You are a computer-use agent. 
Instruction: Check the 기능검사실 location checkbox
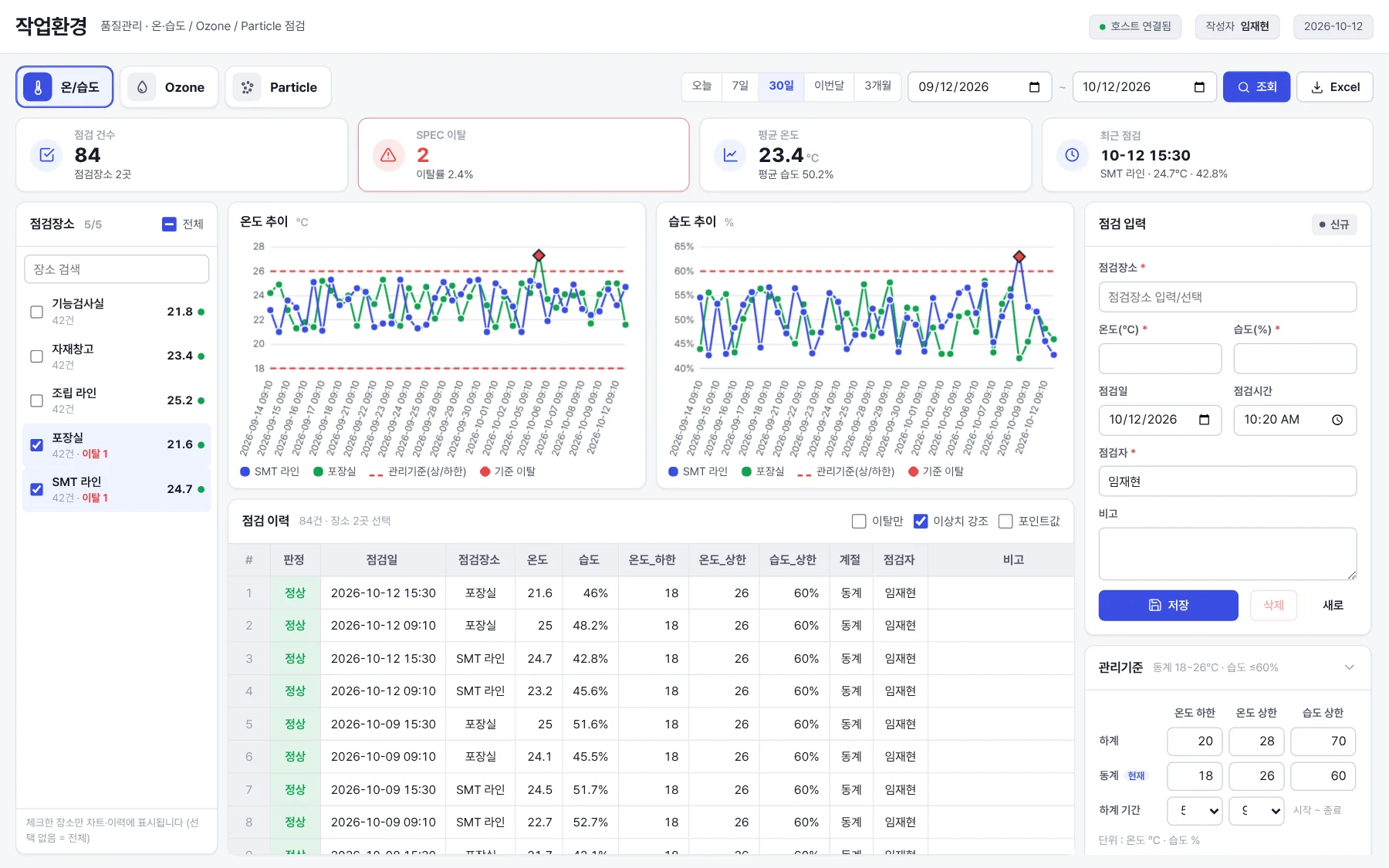click(x=36, y=312)
